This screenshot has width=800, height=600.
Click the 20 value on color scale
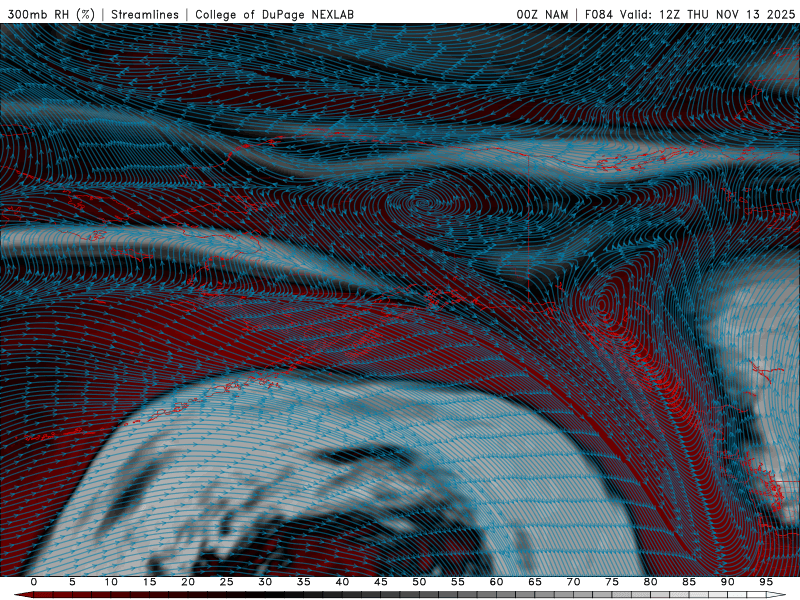click(x=188, y=582)
